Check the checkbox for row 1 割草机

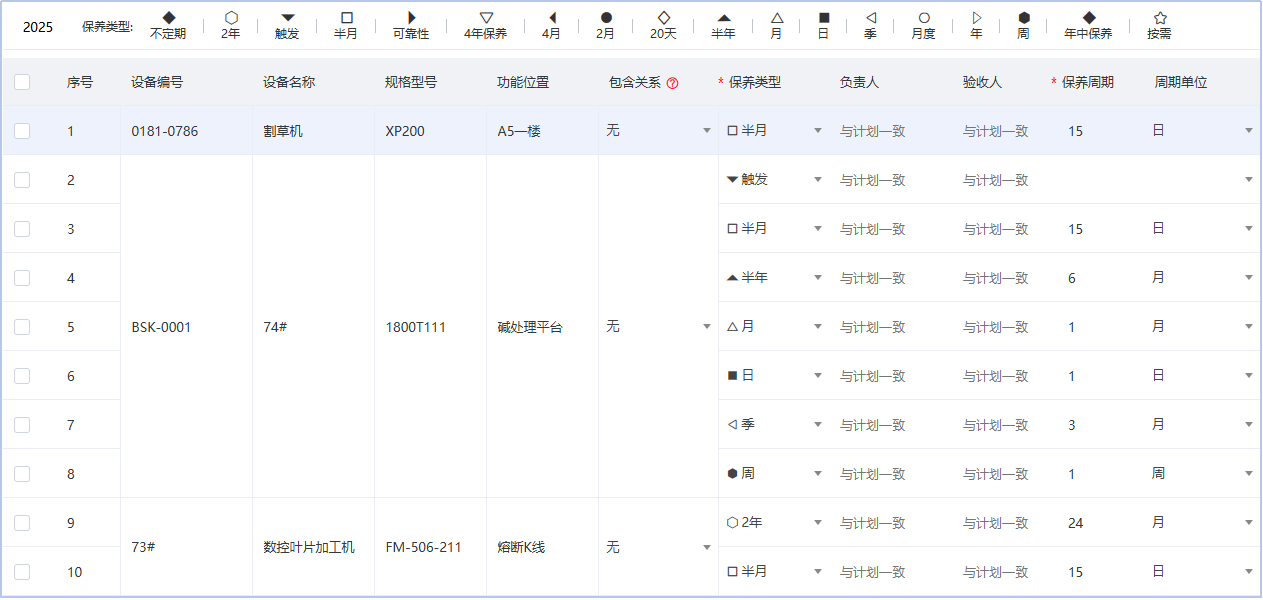coord(22,130)
